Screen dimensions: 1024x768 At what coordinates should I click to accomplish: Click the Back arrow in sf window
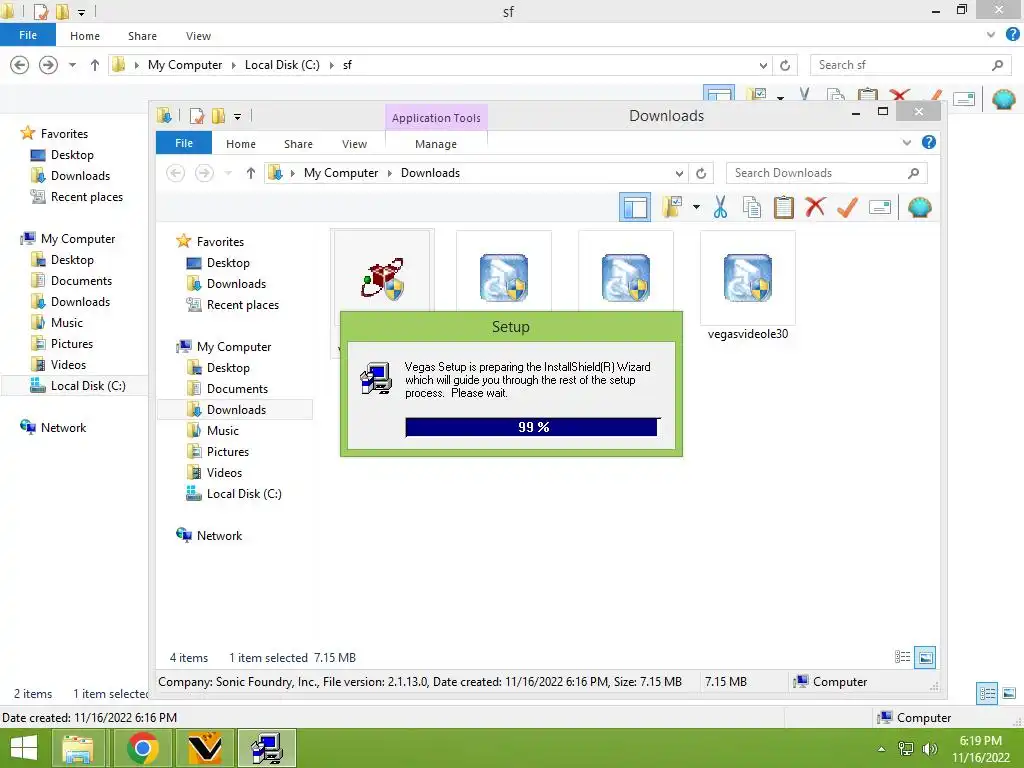coord(20,65)
